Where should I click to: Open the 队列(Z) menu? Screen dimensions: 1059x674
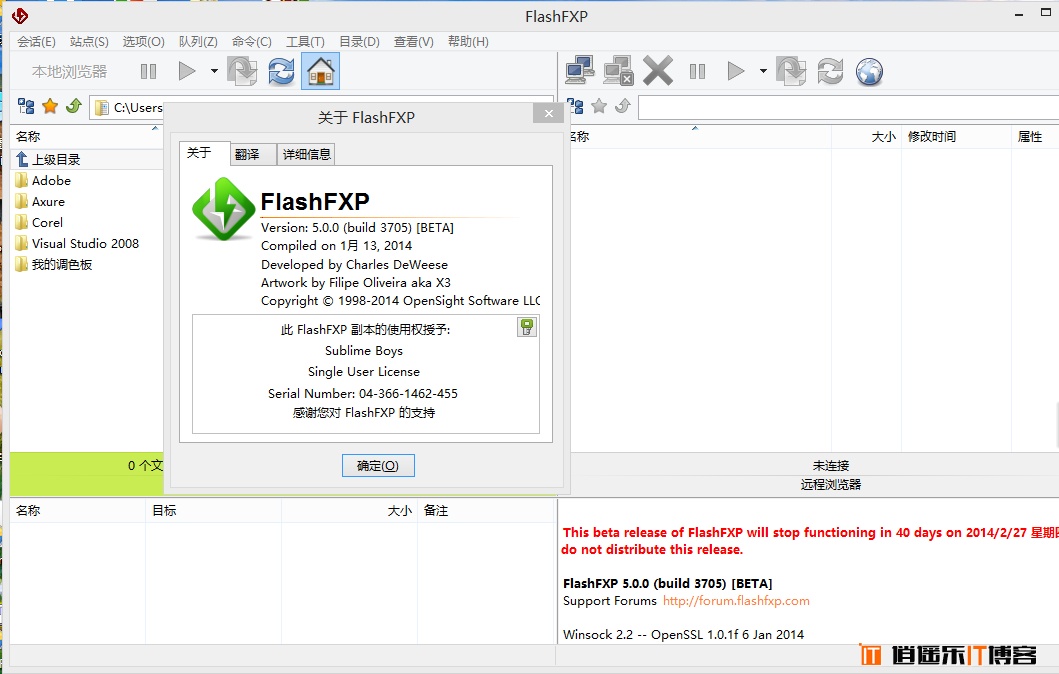click(x=198, y=42)
